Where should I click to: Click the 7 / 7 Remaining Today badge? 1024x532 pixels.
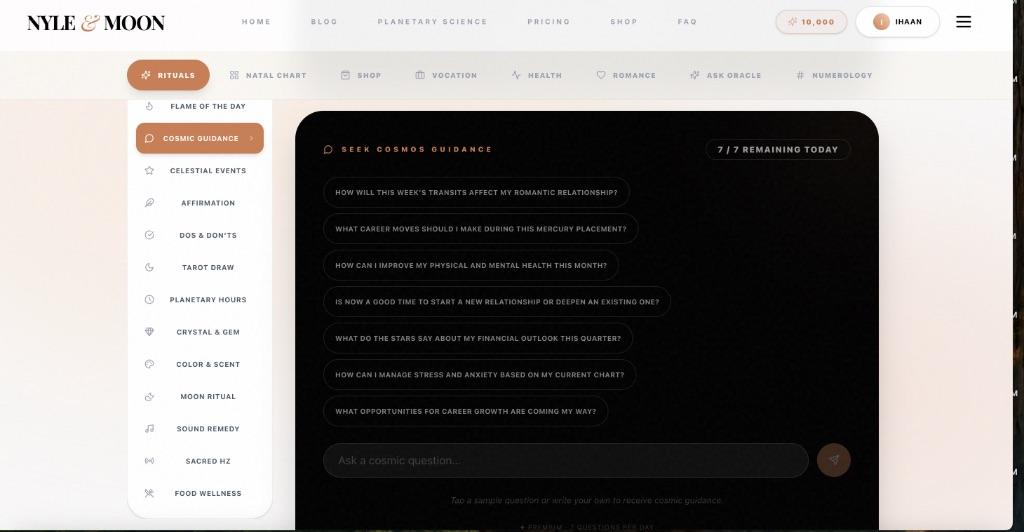click(777, 149)
